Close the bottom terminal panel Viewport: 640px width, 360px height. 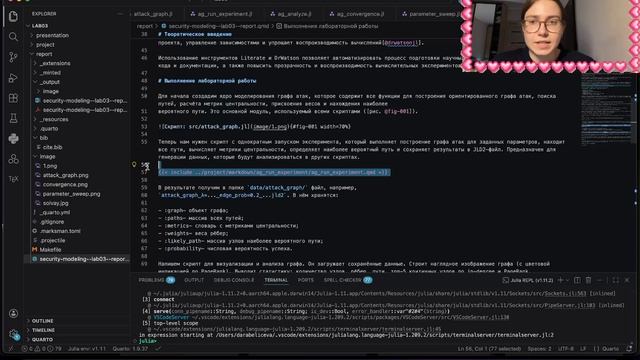click(x=627, y=280)
